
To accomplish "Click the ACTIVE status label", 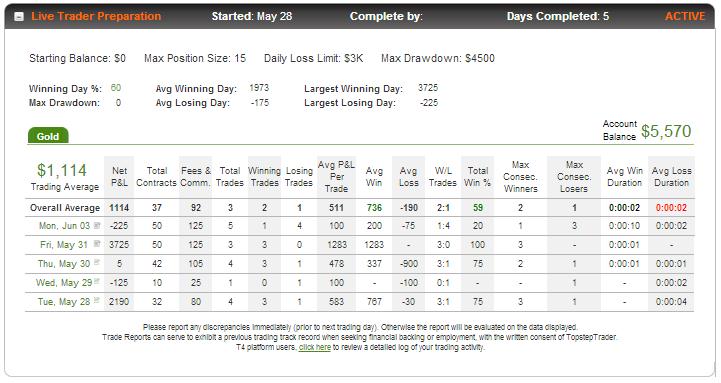I will (x=685, y=16).
